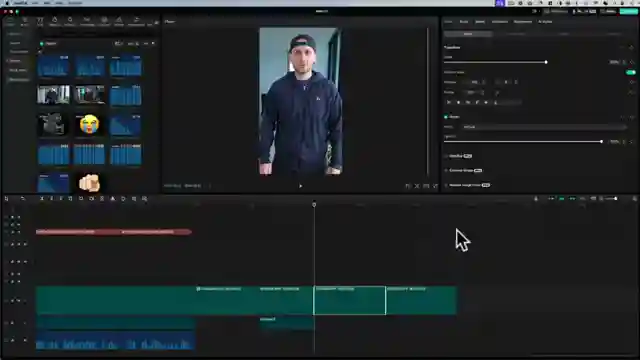Viewport: 640px width, 360px height.
Task: Select the first audio waveform thumbnail in media grid
Action: (x=53, y=66)
